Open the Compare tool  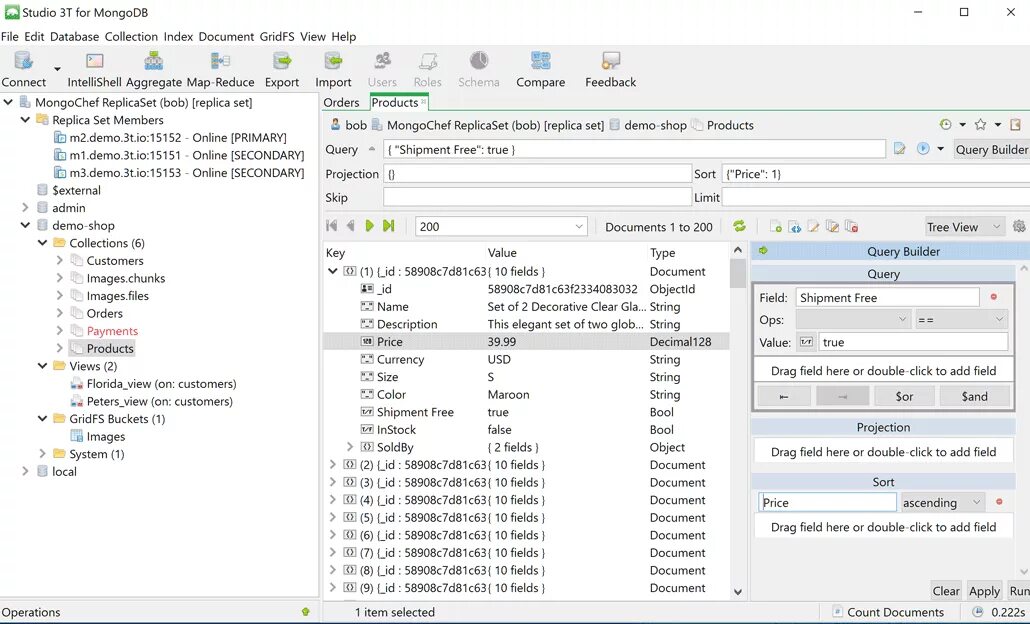click(540, 69)
